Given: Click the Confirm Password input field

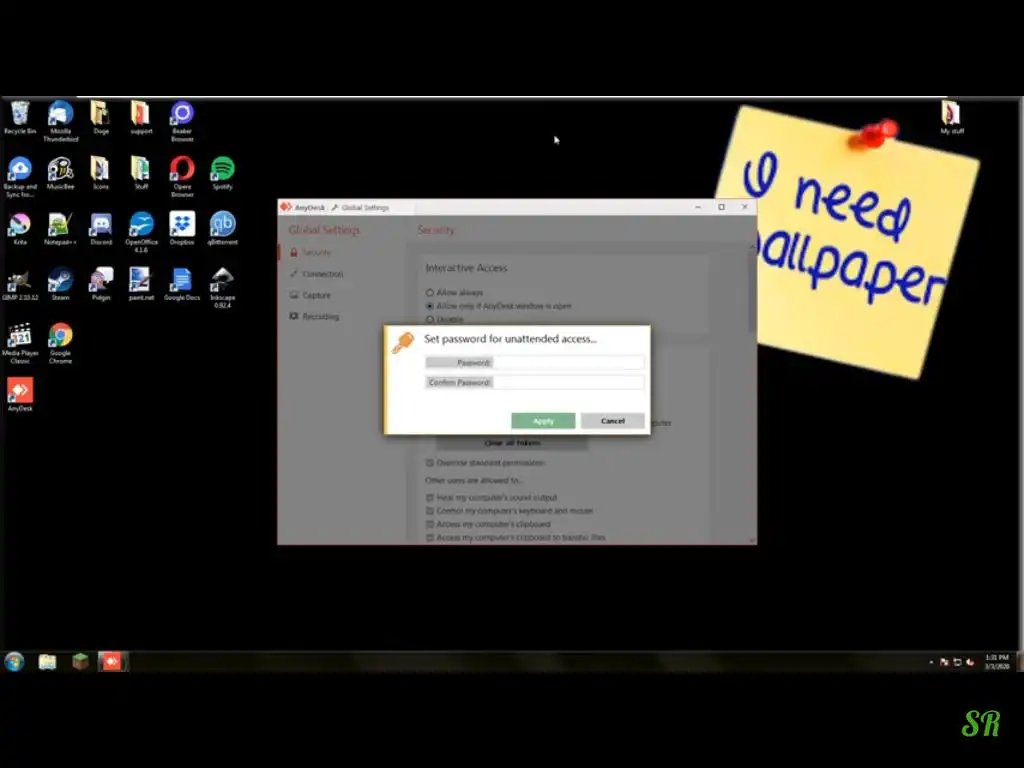Looking at the screenshot, I should coord(568,382).
